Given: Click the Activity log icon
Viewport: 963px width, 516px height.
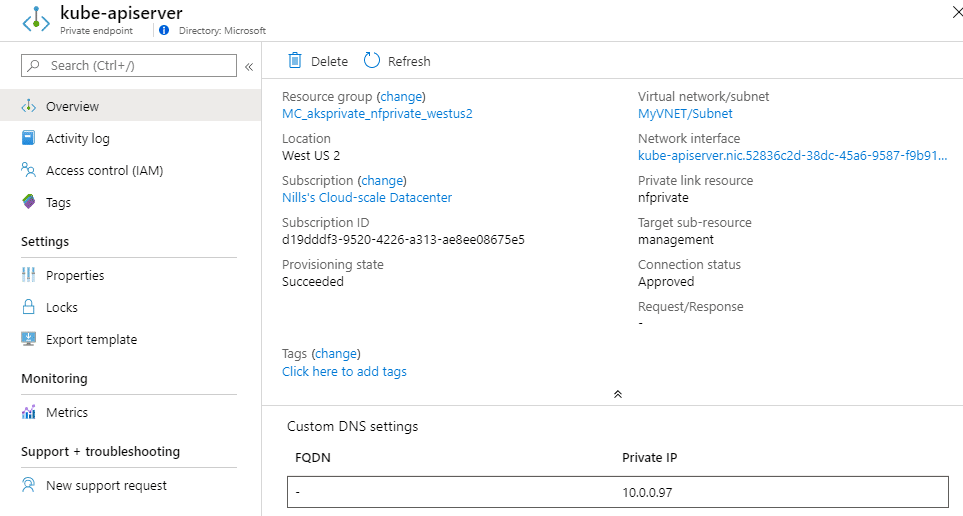Looking at the screenshot, I should click(28, 138).
